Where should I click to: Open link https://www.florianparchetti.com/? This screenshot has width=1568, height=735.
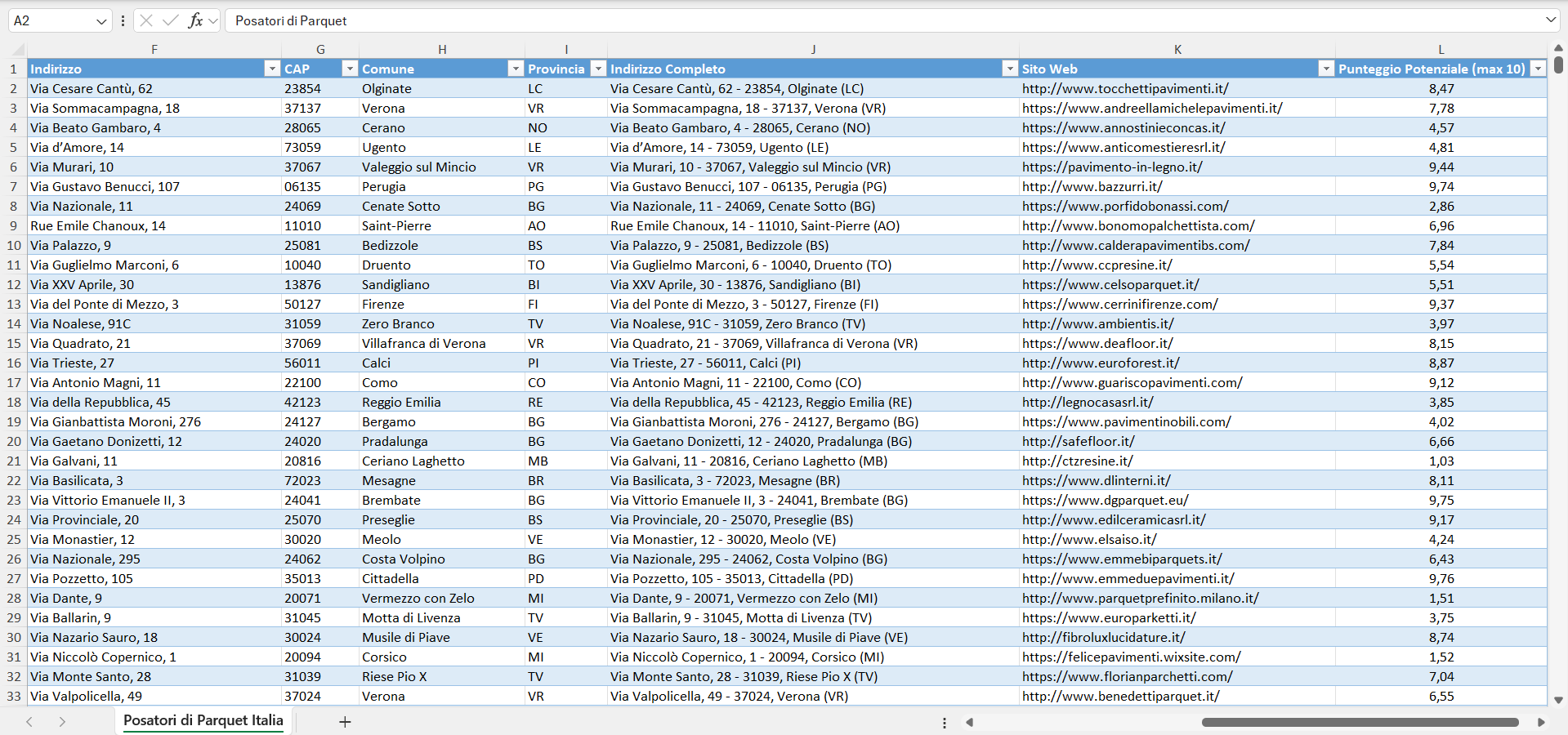pos(1127,676)
